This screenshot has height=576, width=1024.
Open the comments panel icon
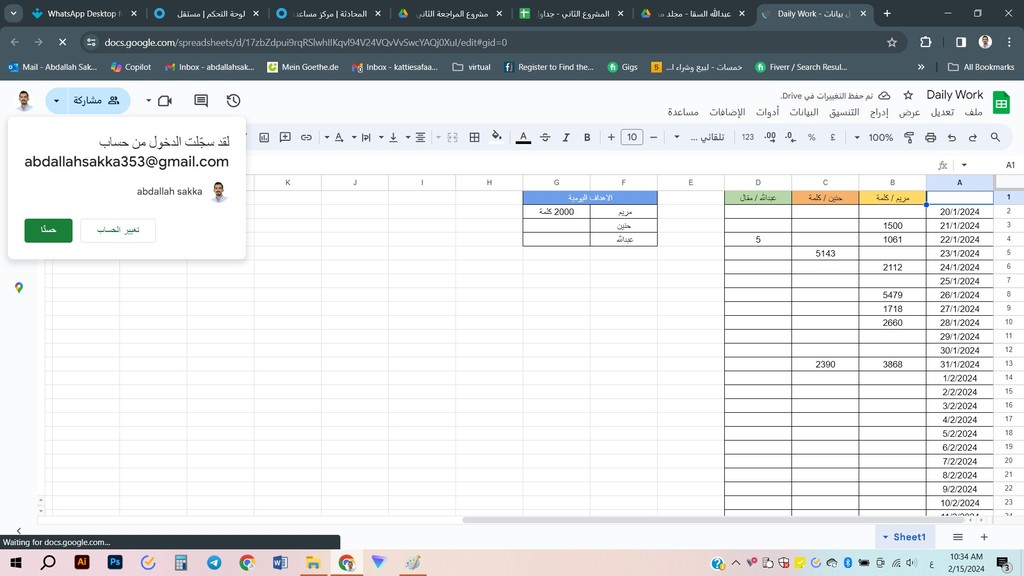tap(201, 101)
